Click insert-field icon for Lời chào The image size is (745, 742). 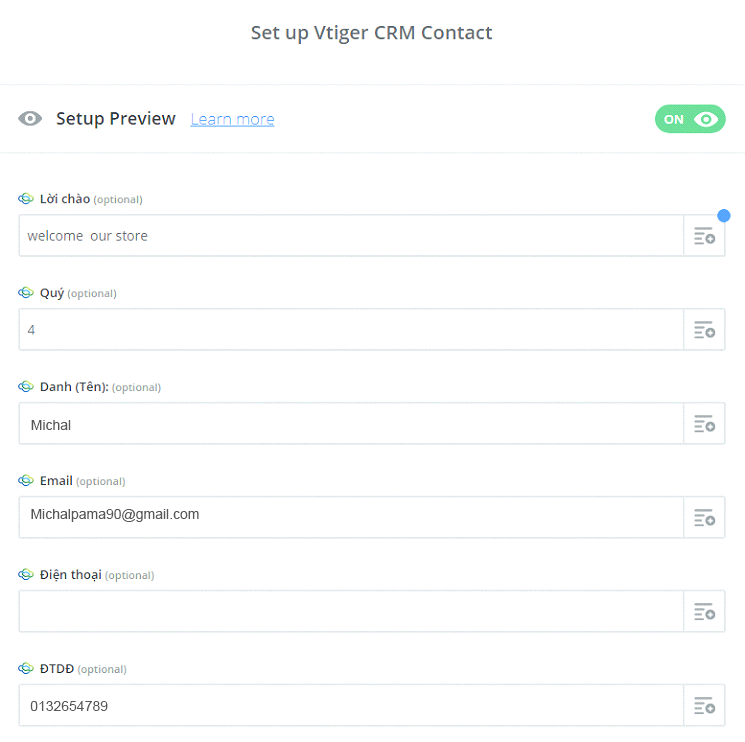704,236
